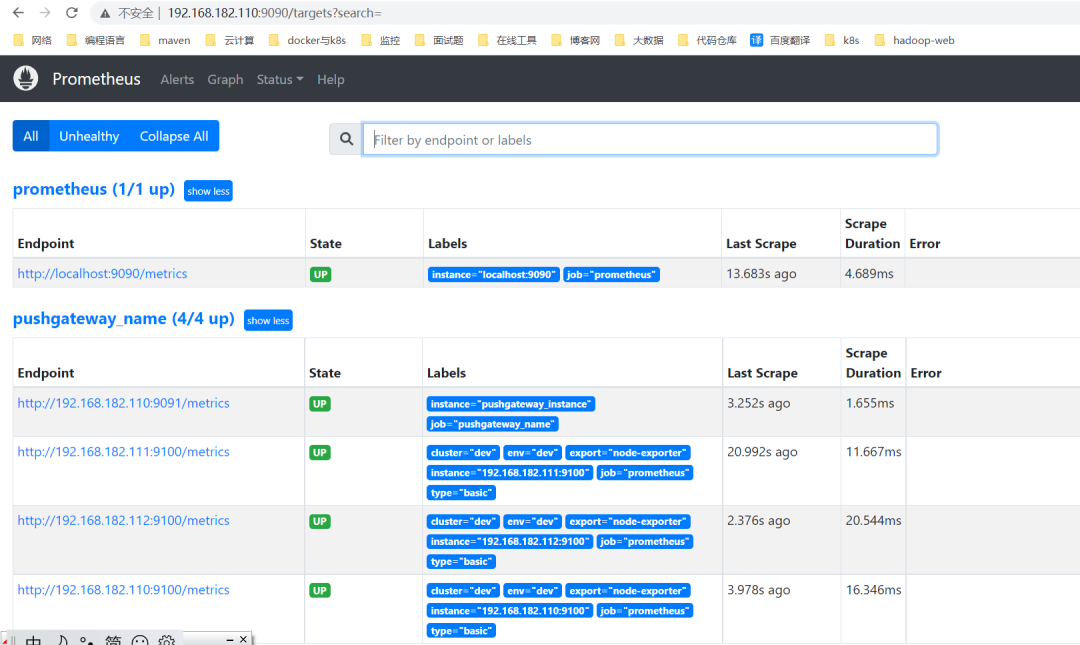Open the maven bookmark folder

(165, 40)
